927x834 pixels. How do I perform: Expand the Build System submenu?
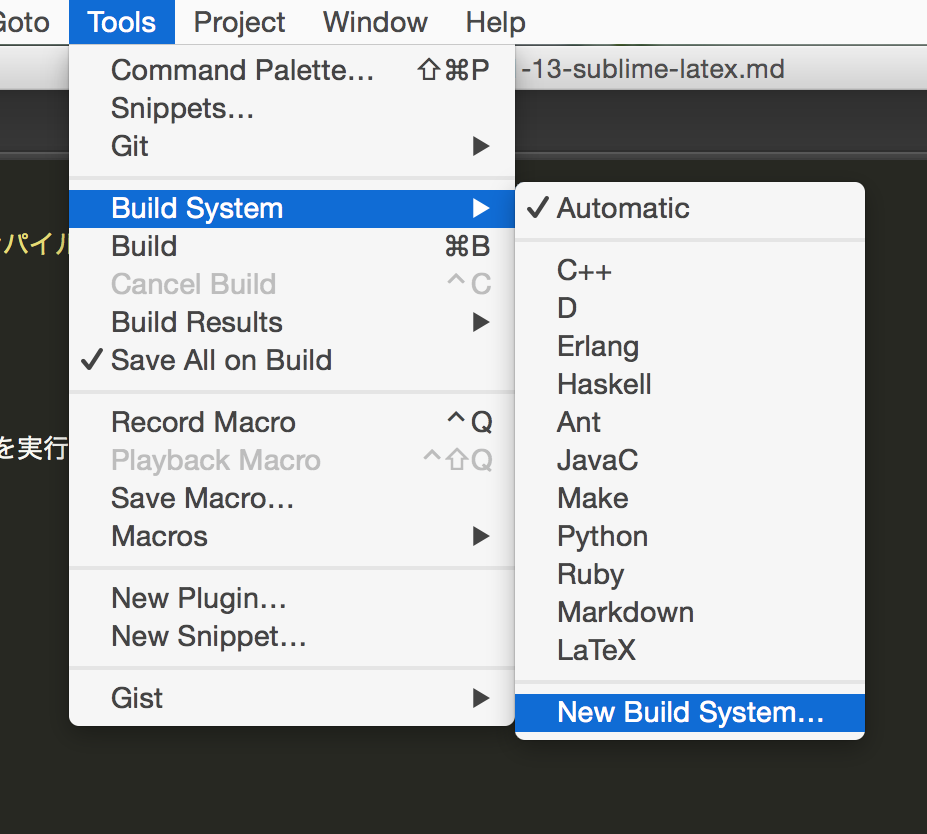pyautogui.click(x=291, y=209)
